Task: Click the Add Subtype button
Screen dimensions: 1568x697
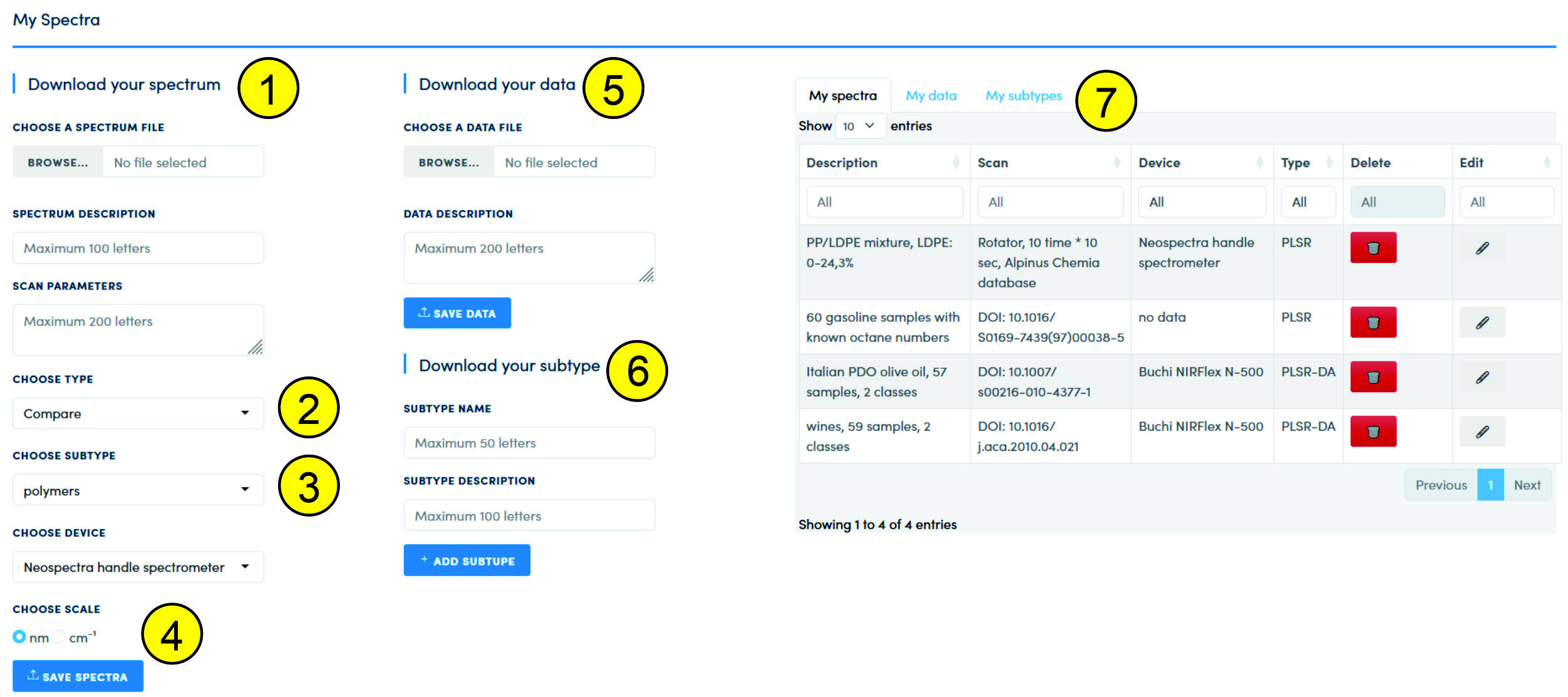Action: [x=467, y=560]
